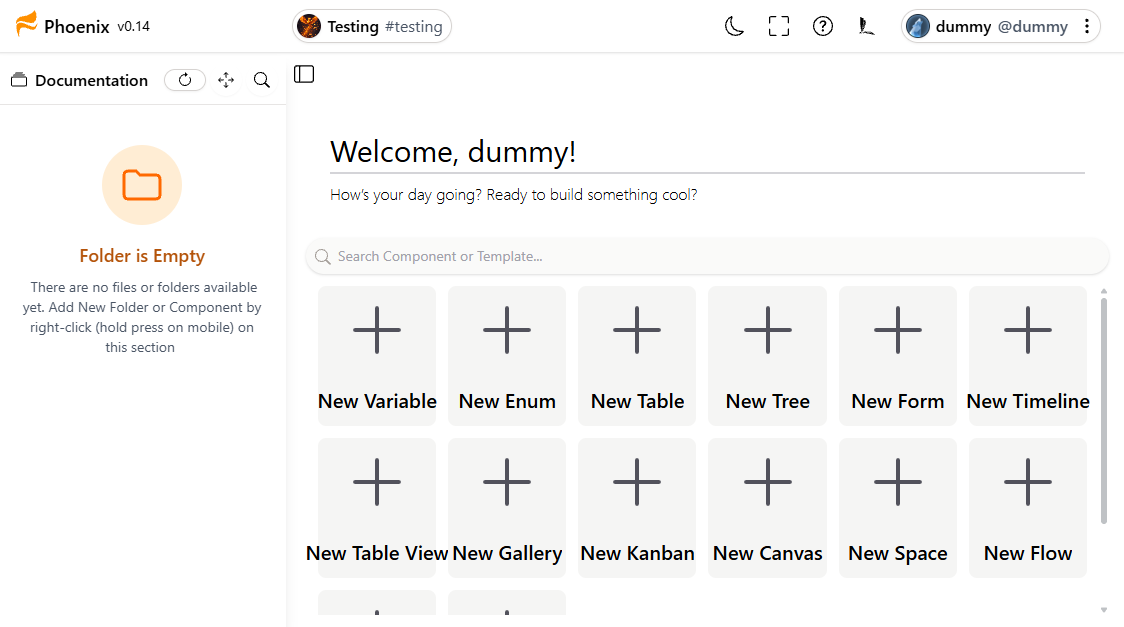The image size is (1124, 627).
Task: Create a New Table
Action: pos(637,356)
